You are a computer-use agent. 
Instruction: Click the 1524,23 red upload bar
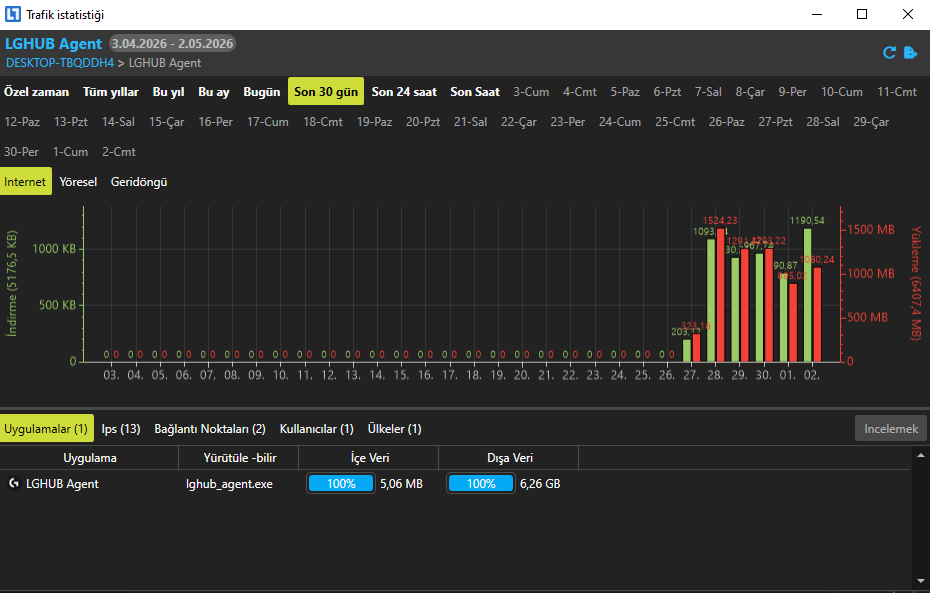[721, 295]
